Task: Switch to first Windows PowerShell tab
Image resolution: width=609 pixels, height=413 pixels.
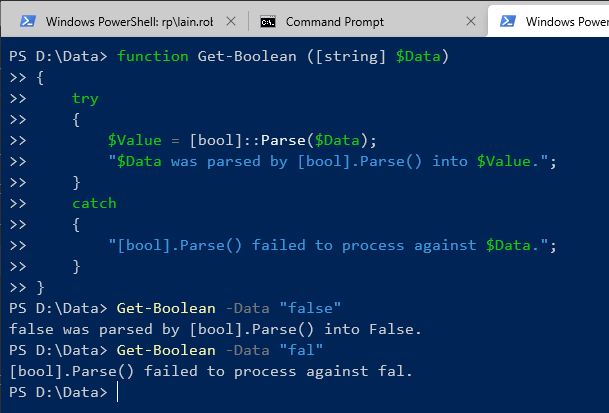Action: click(120, 21)
